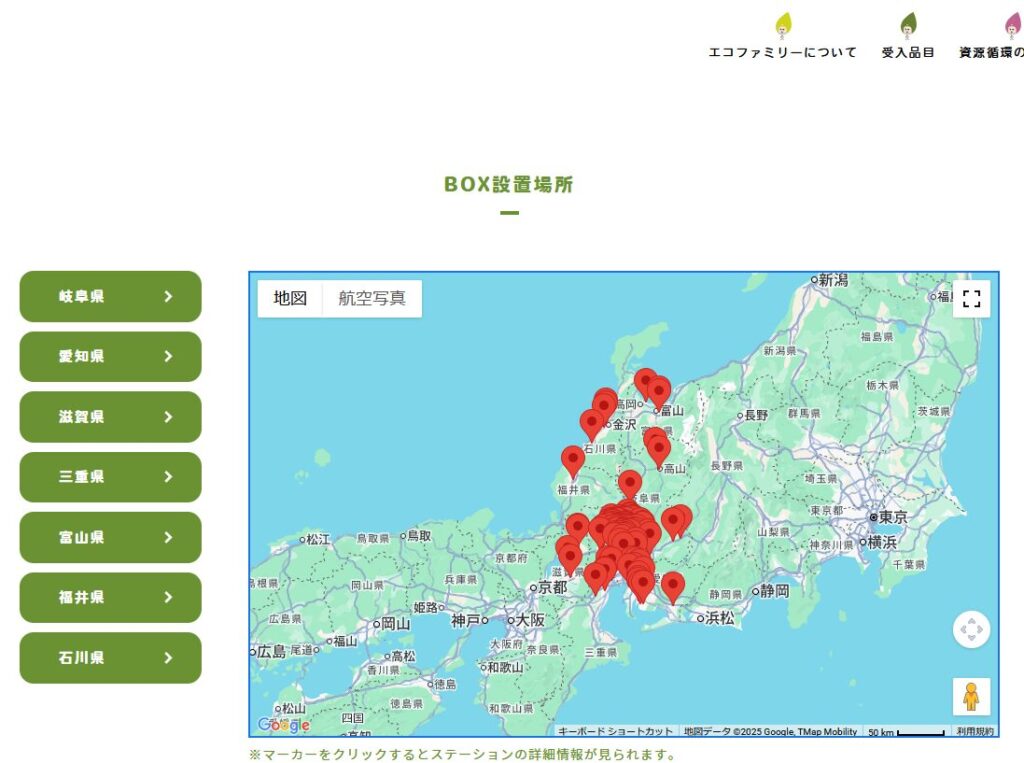This screenshot has height=763, width=1024.
Task: Click the 石川県 prefecture button
Action: click(x=110, y=658)
